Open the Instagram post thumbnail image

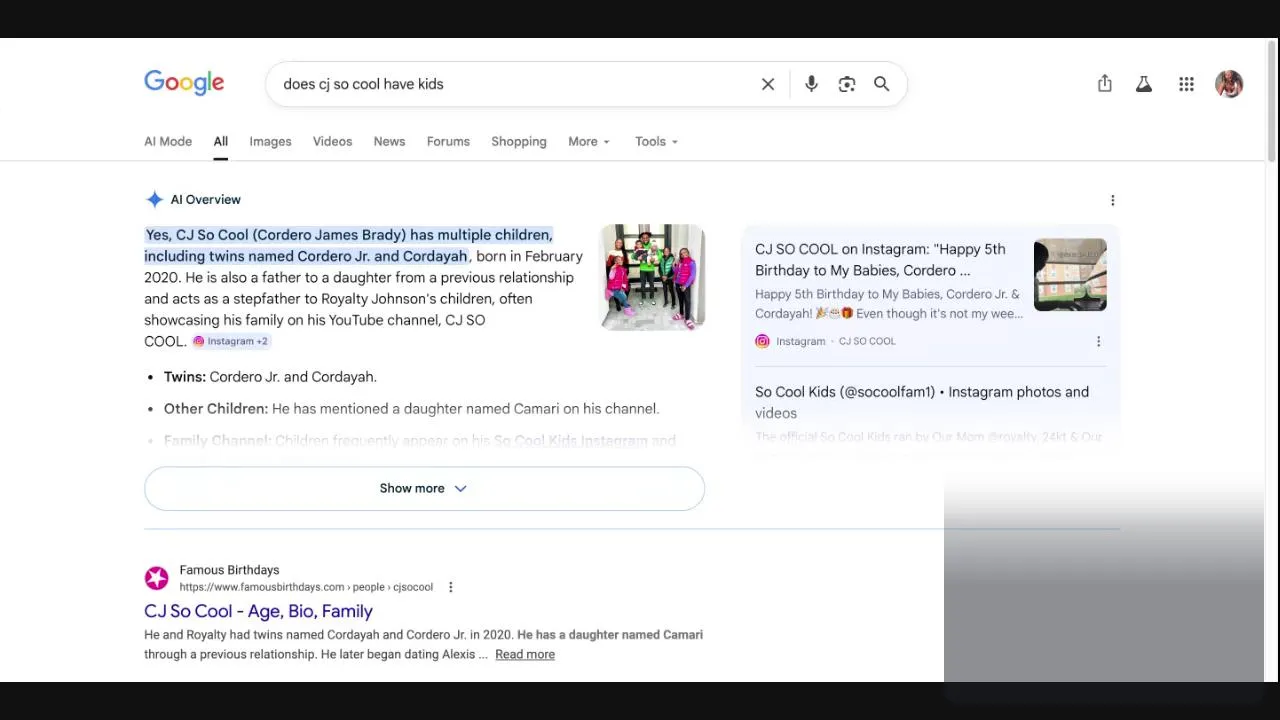coord(1070,275)
